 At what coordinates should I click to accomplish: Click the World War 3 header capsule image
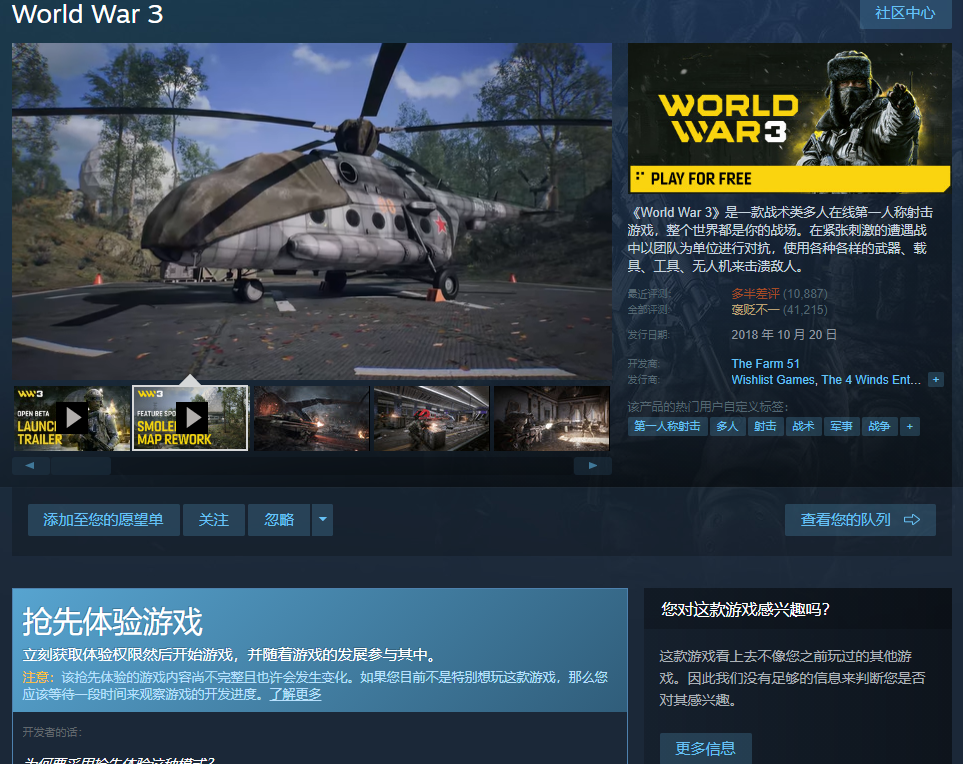point(790,118)
